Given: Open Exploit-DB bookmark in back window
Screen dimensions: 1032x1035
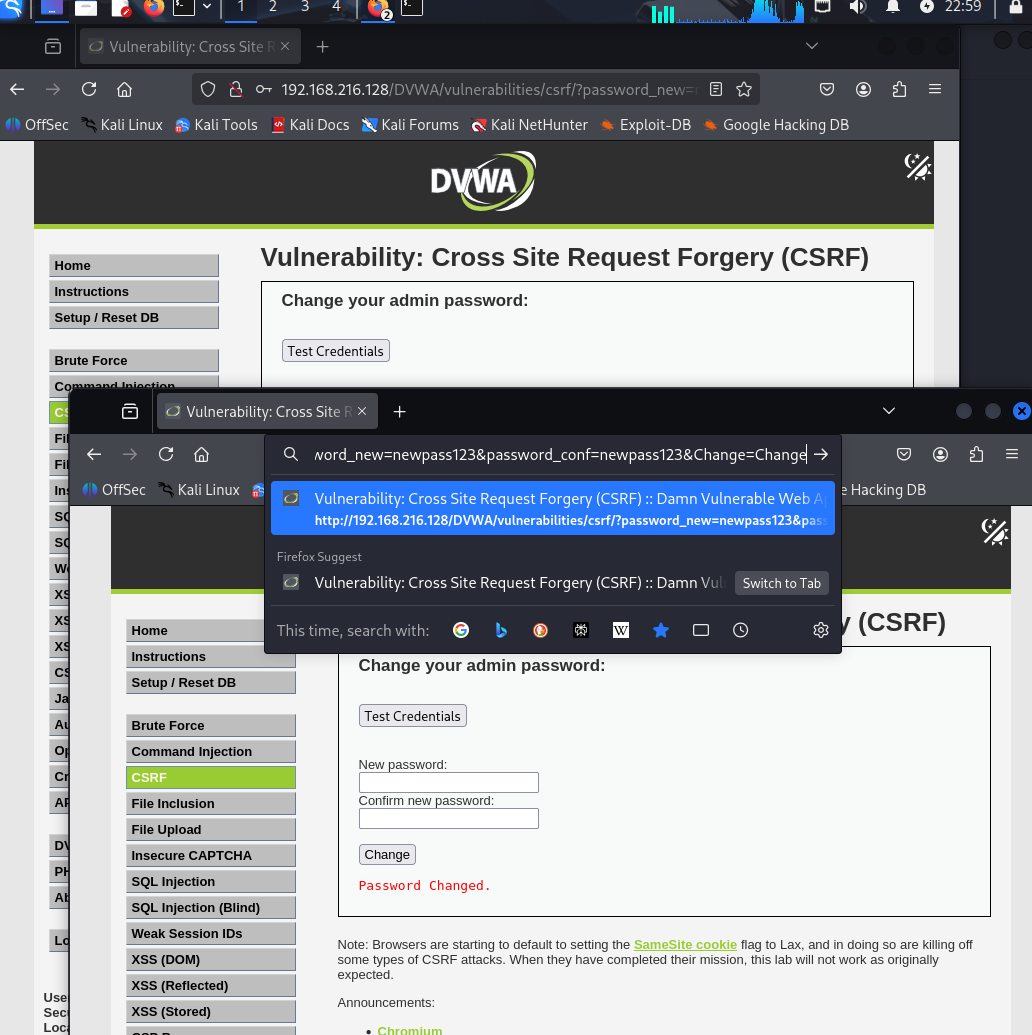Looking at the screenshot, I should pos(646,125).
